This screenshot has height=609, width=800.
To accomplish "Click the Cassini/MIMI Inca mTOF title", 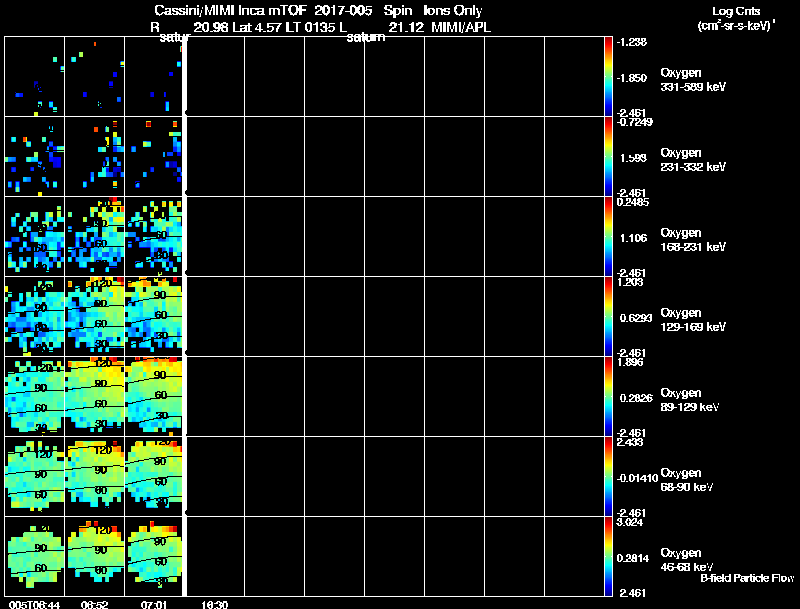I will click(230, 10).
